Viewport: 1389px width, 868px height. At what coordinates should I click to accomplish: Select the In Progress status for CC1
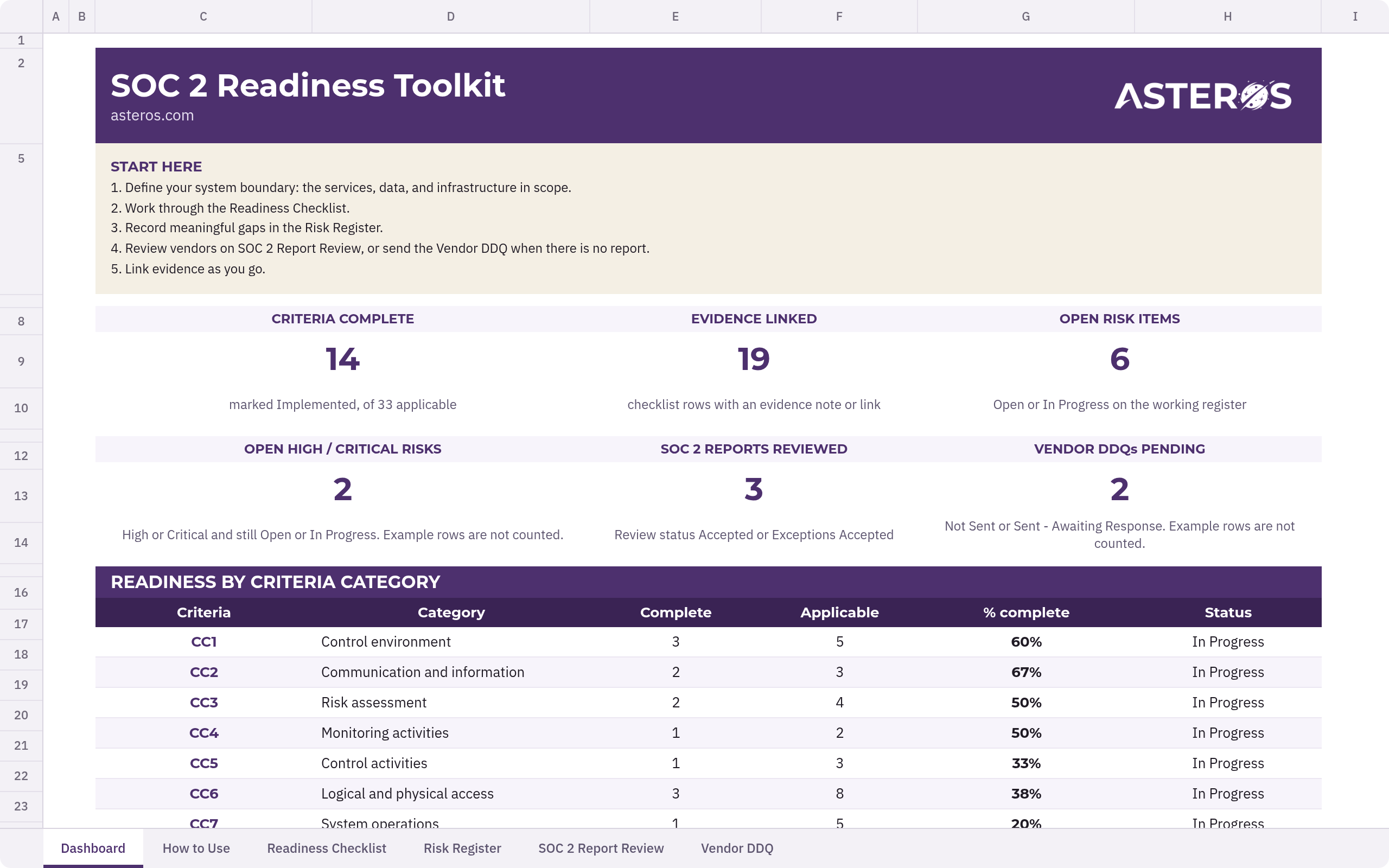coord(1228,642)
